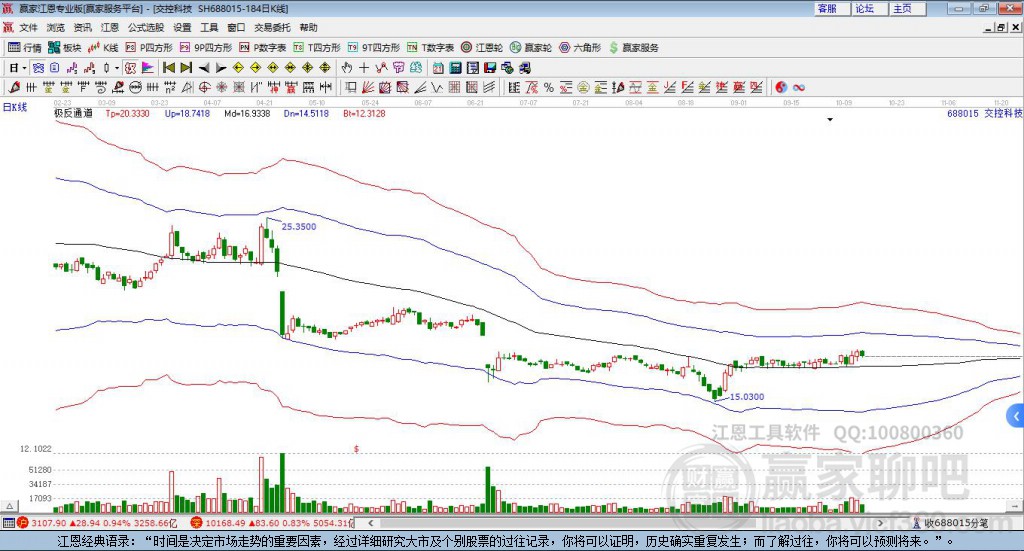
Task: Switch to the K线 chart view
Action: coord(103,48)
